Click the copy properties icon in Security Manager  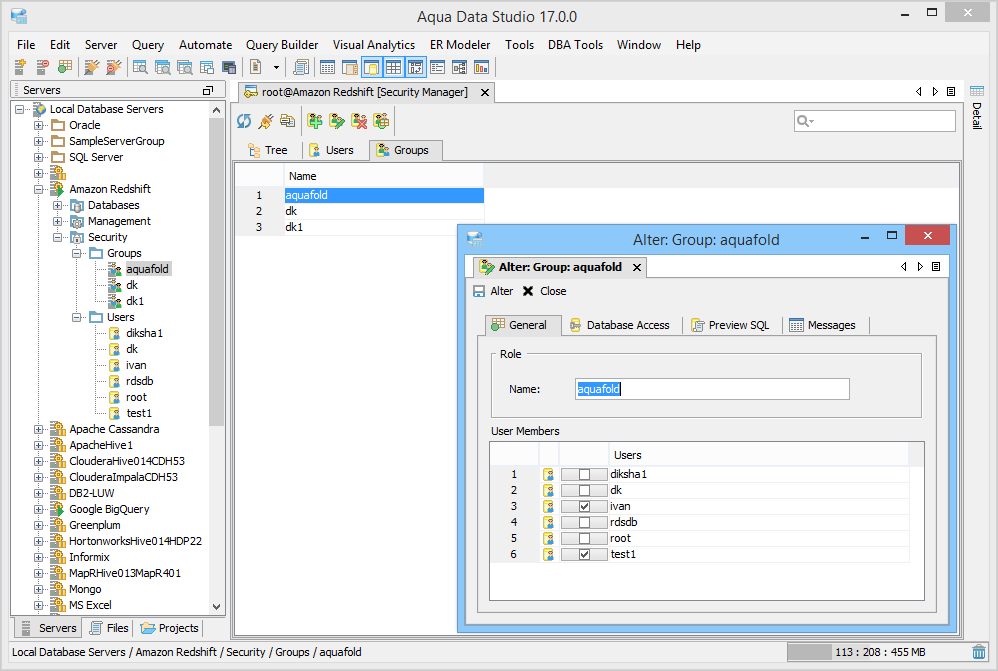coord(288,121)
